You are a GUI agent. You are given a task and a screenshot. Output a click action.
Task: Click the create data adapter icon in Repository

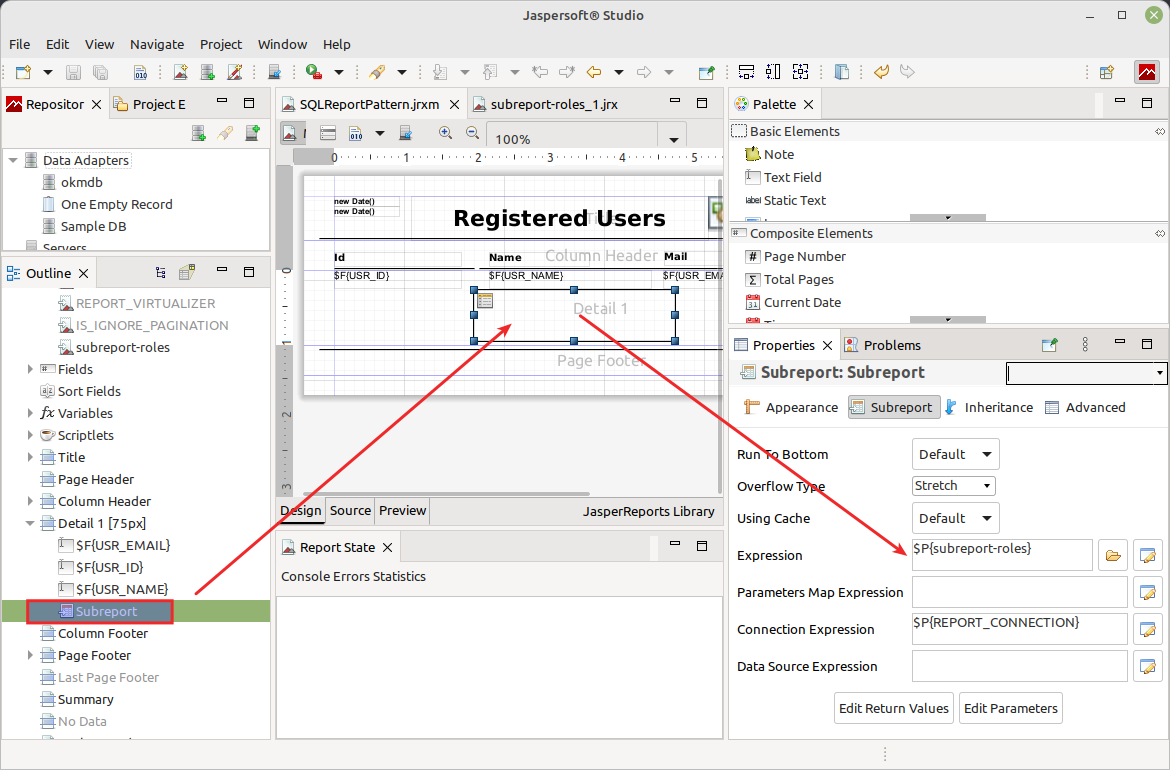pos(198,134)
